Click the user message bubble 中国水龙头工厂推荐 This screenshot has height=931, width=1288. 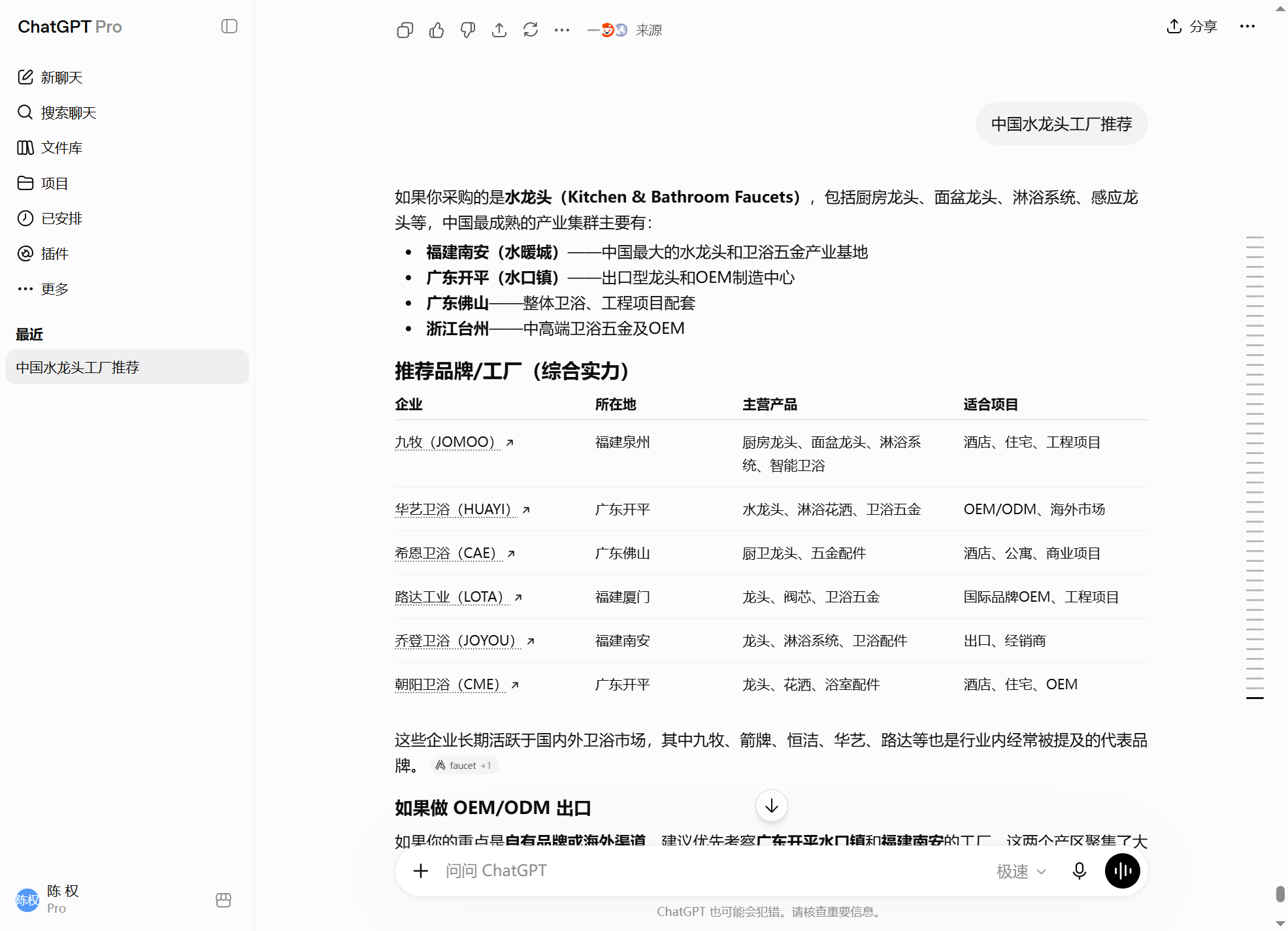tap(1061, 124)
